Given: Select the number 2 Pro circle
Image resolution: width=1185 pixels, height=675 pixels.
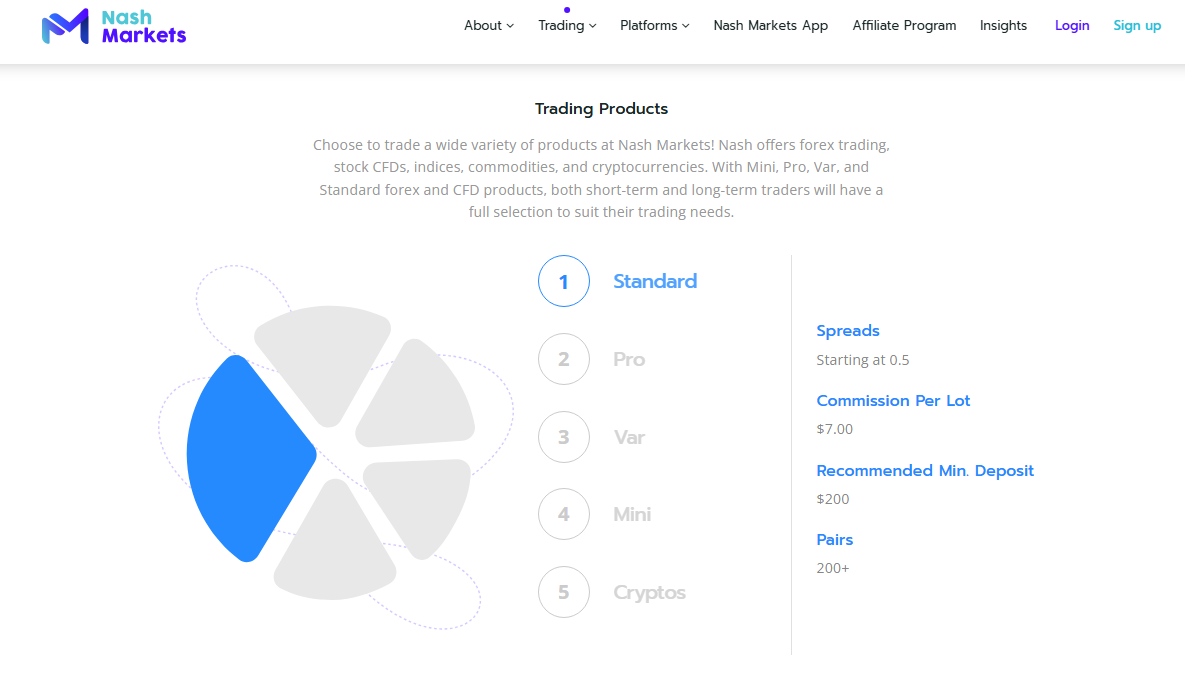Looking at the screenshot, I should point(564,359).
